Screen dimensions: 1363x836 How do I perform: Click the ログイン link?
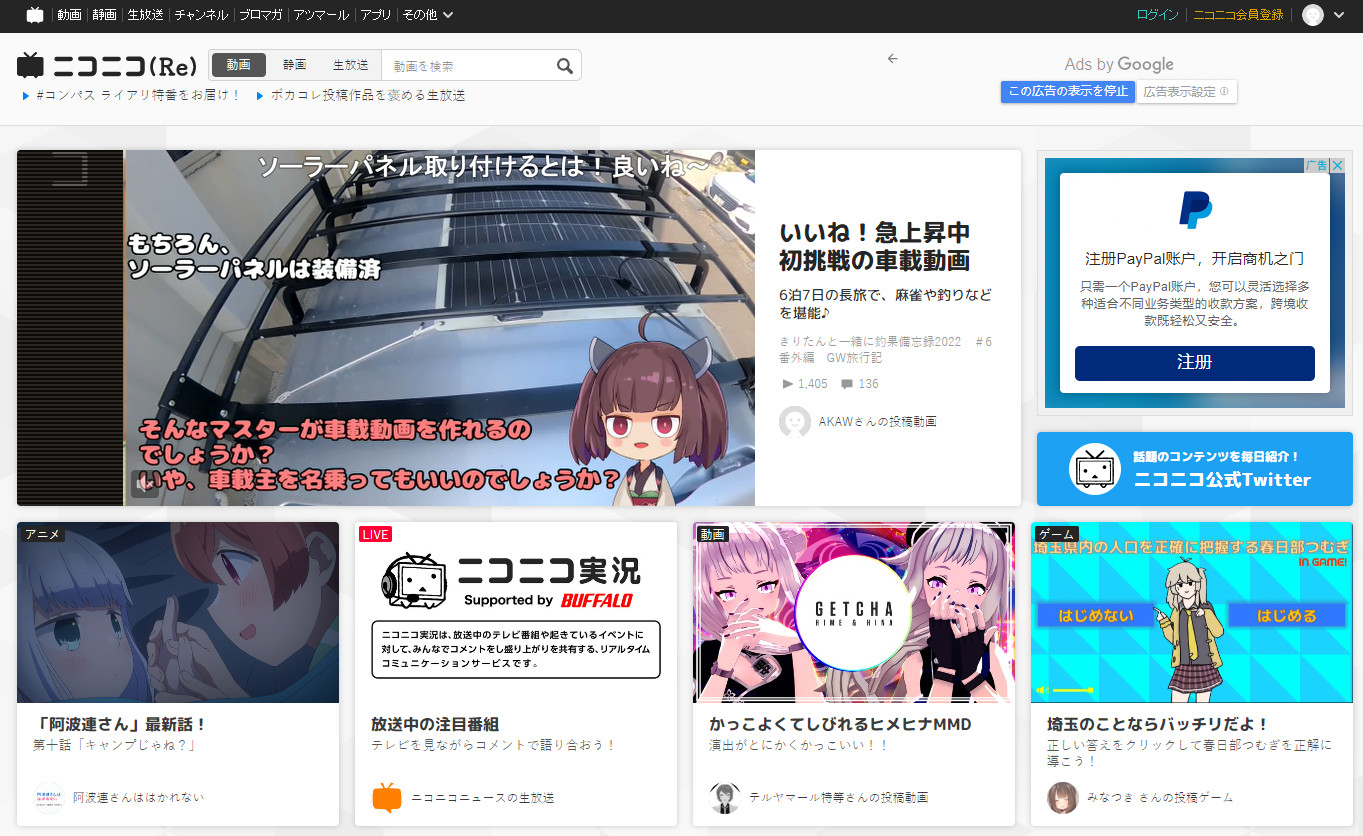1157,15
